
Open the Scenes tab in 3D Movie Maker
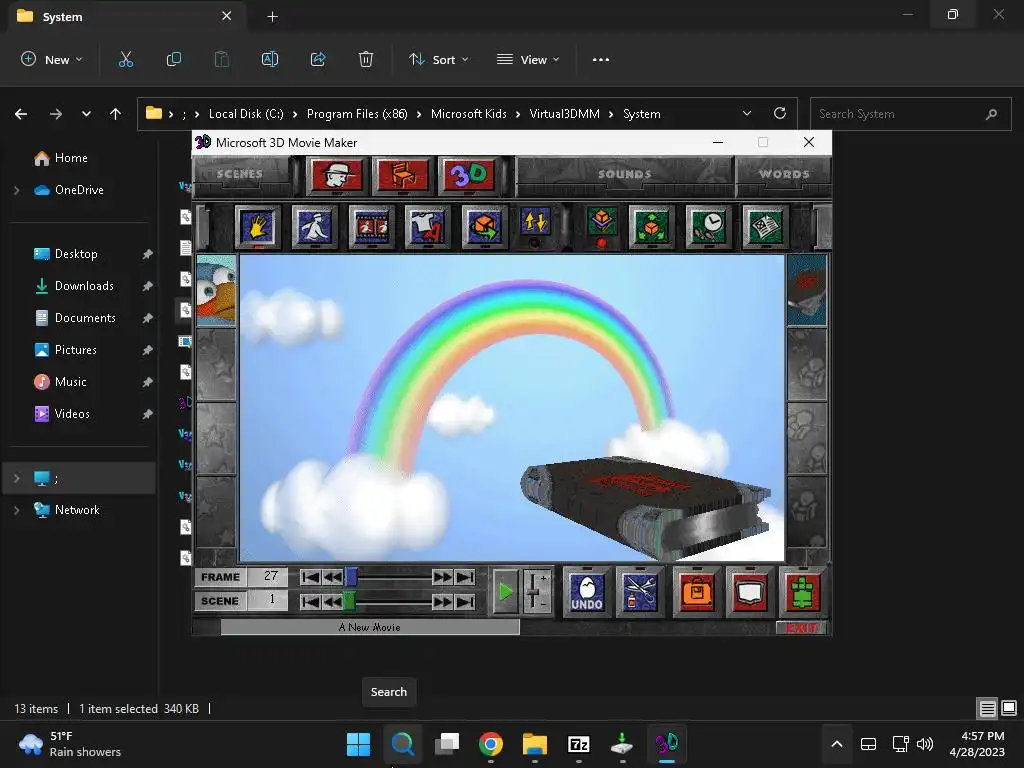[x=240, y=175]
